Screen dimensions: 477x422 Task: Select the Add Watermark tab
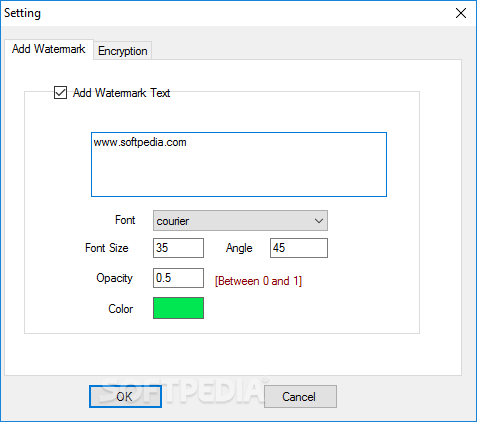pyautogui.click(x=49, y=49)
